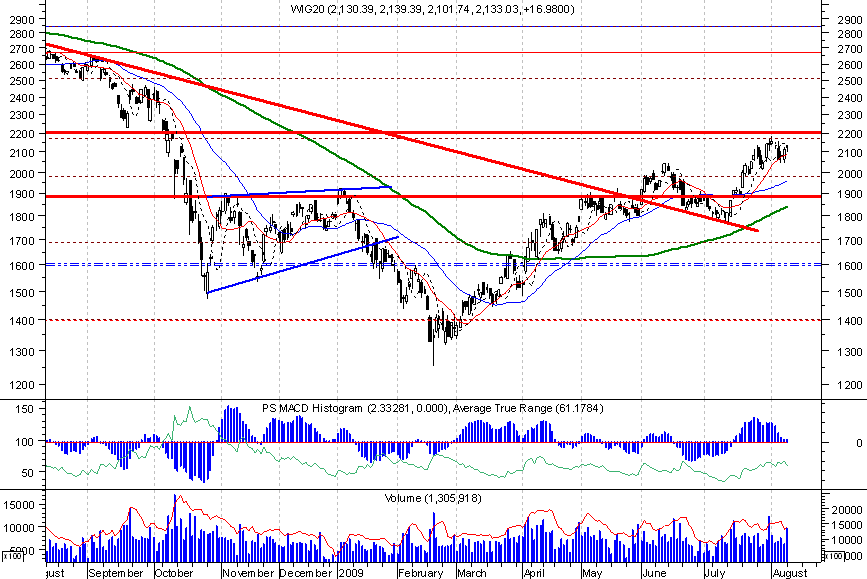
Task: Click the May label on the date axis
Action: point(592,573)
